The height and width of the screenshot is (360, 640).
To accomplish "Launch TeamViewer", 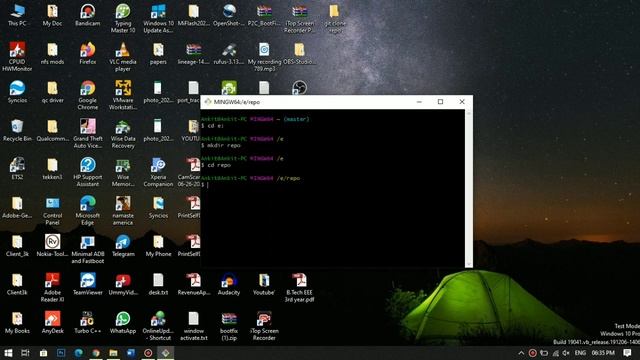I will tap(87, 284).
